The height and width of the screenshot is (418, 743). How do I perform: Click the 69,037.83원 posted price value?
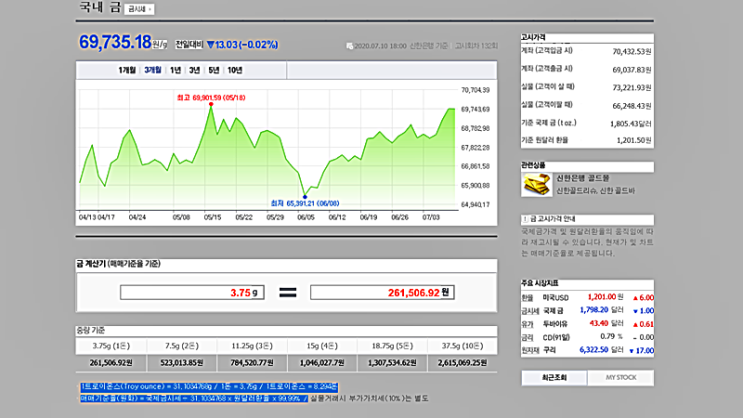[632, 70]
